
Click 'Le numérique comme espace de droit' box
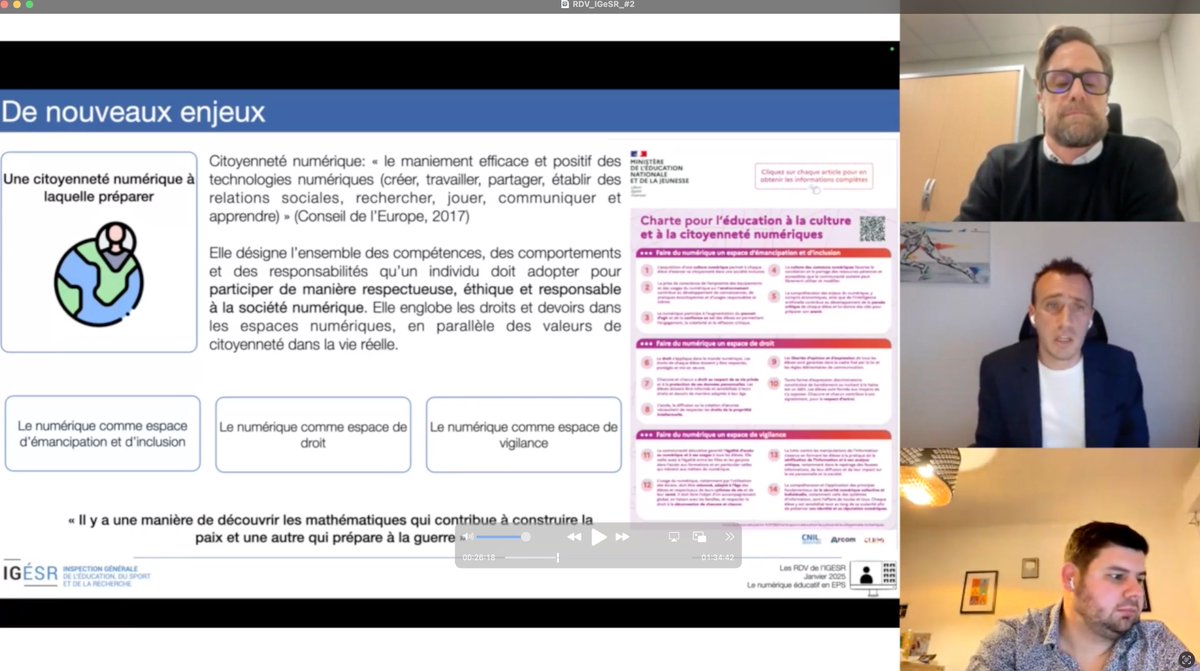click(x=313, y=434)
